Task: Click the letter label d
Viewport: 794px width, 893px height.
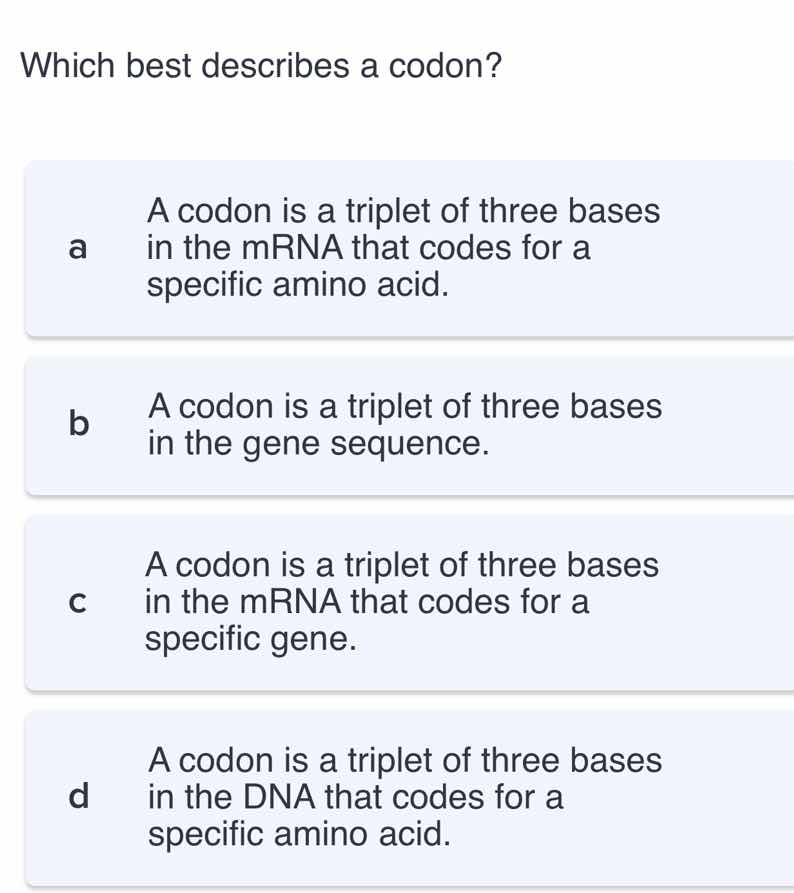Action: (x=77, y=797)
